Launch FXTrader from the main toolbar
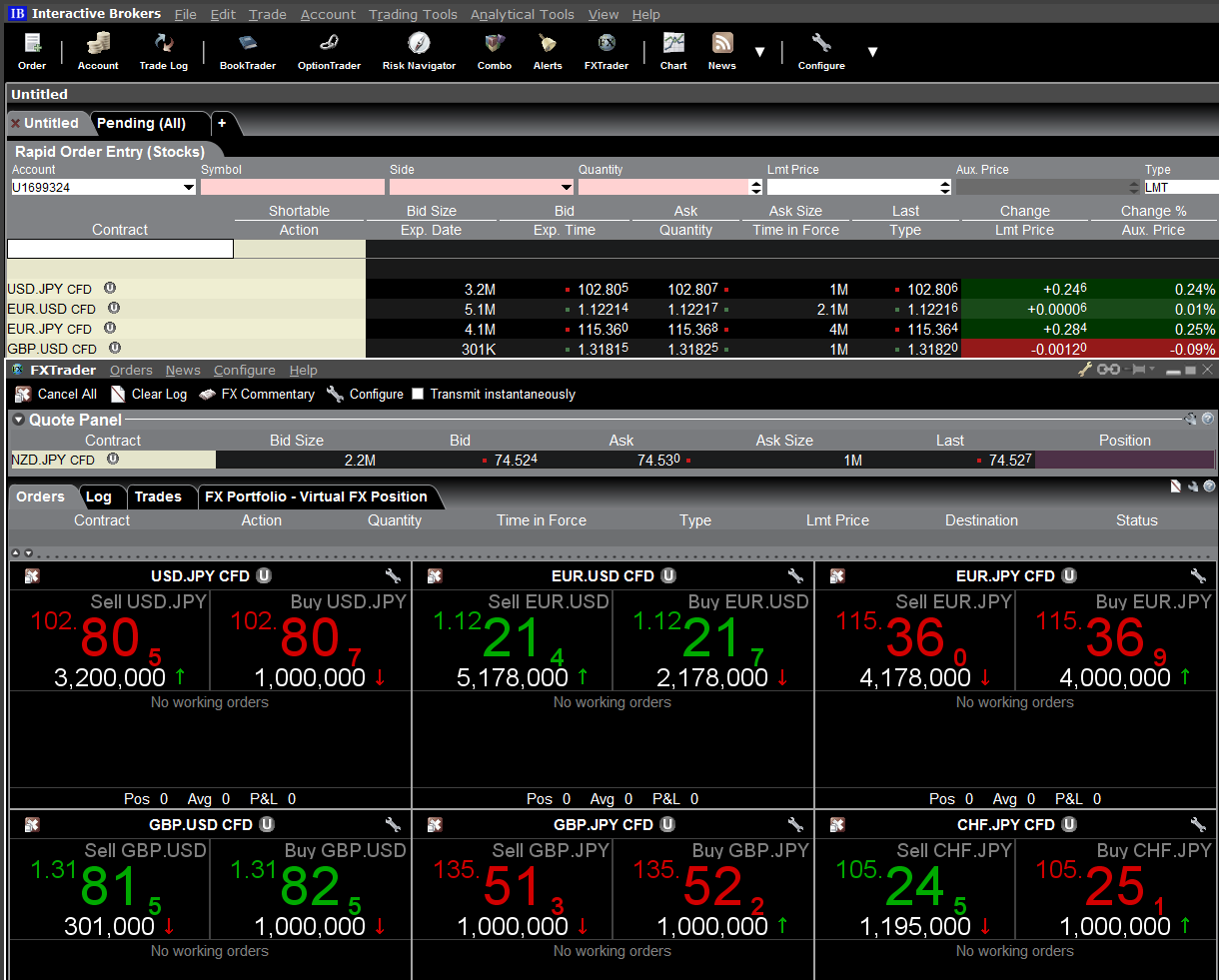This screenshot has width=1219, height=980. pyautogui.click(x=607, y=51)
